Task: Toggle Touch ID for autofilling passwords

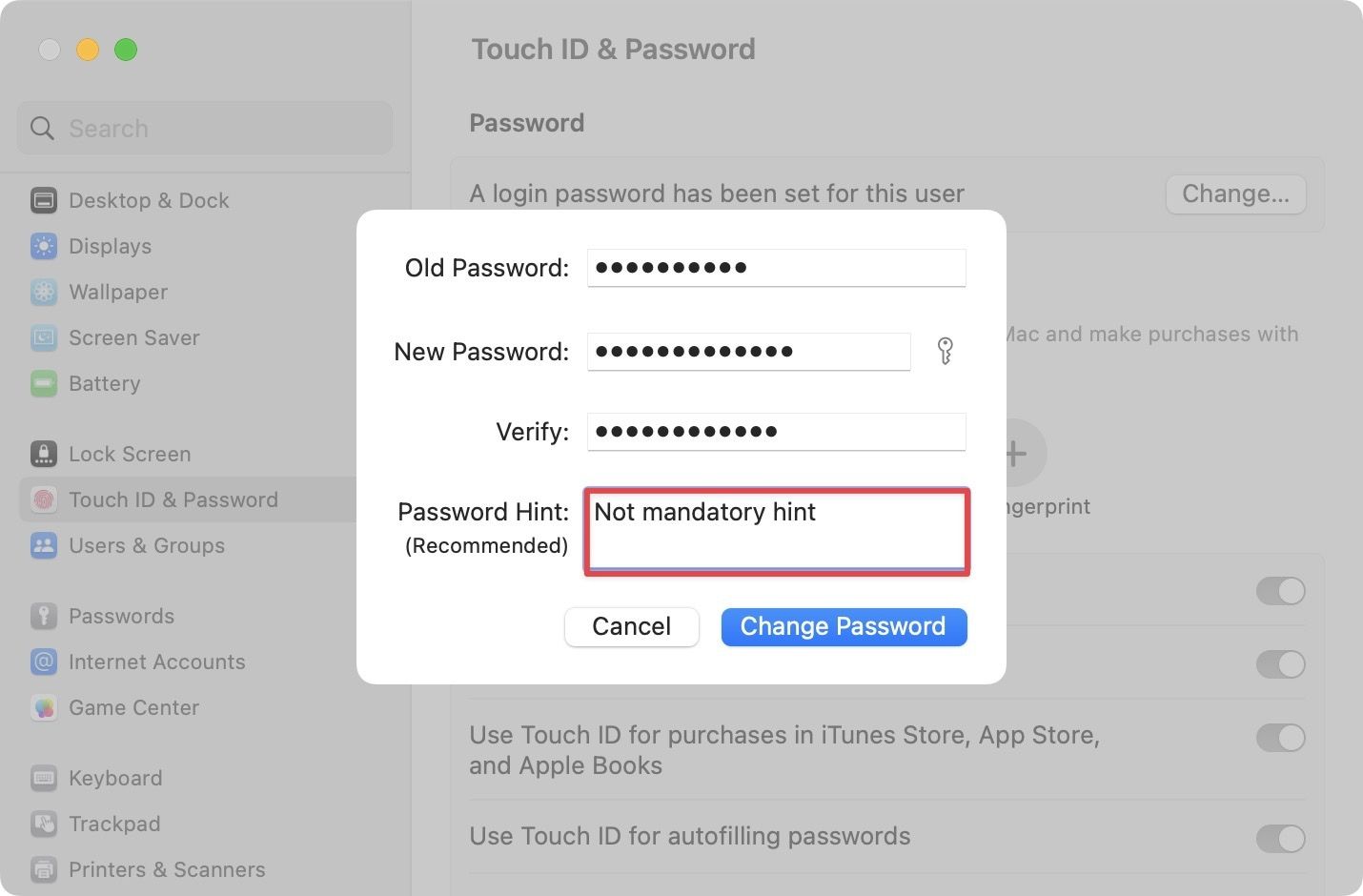Action: tap(1281, 839)
